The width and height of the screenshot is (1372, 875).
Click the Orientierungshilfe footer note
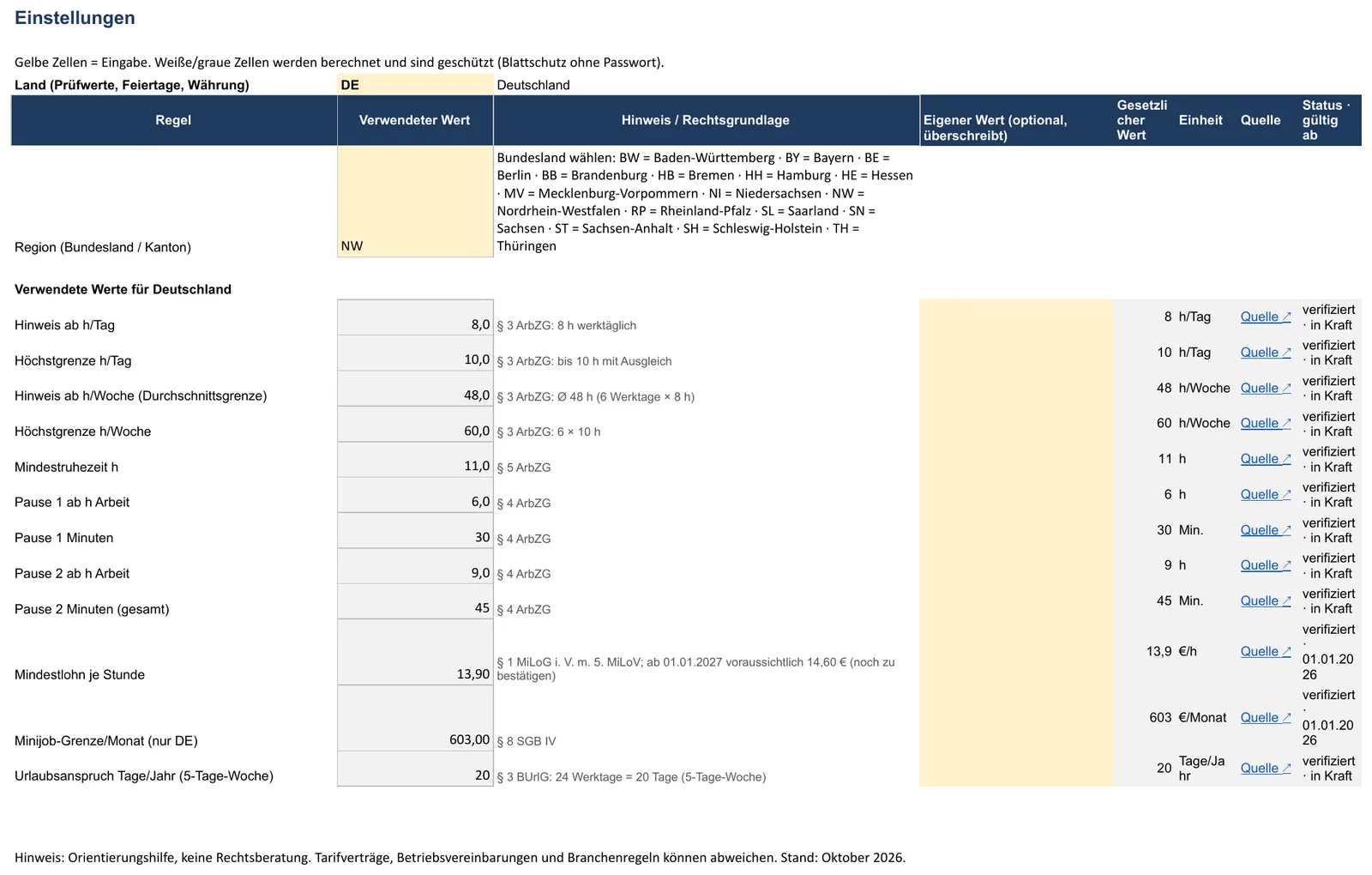(460, 857)
